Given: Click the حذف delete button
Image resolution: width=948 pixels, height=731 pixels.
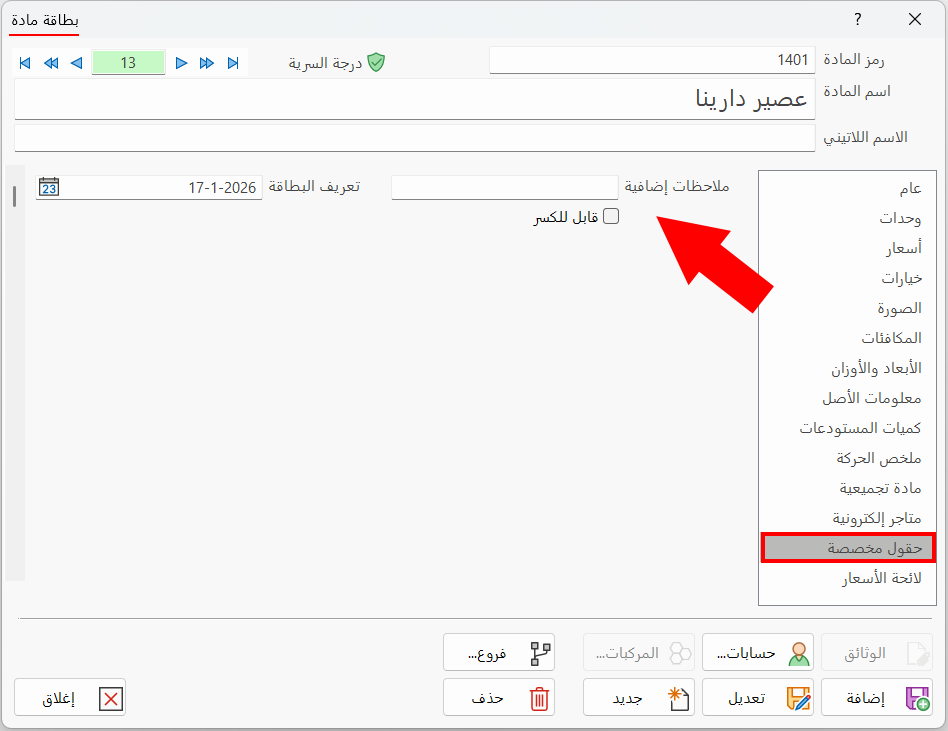Looking at the screenshot, I should pyautogui.click(x=499, y=697).
